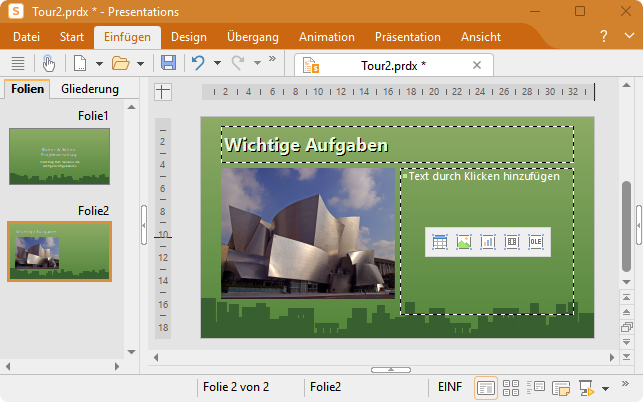Click the Save icon in the toolbar

click(168, 63)
